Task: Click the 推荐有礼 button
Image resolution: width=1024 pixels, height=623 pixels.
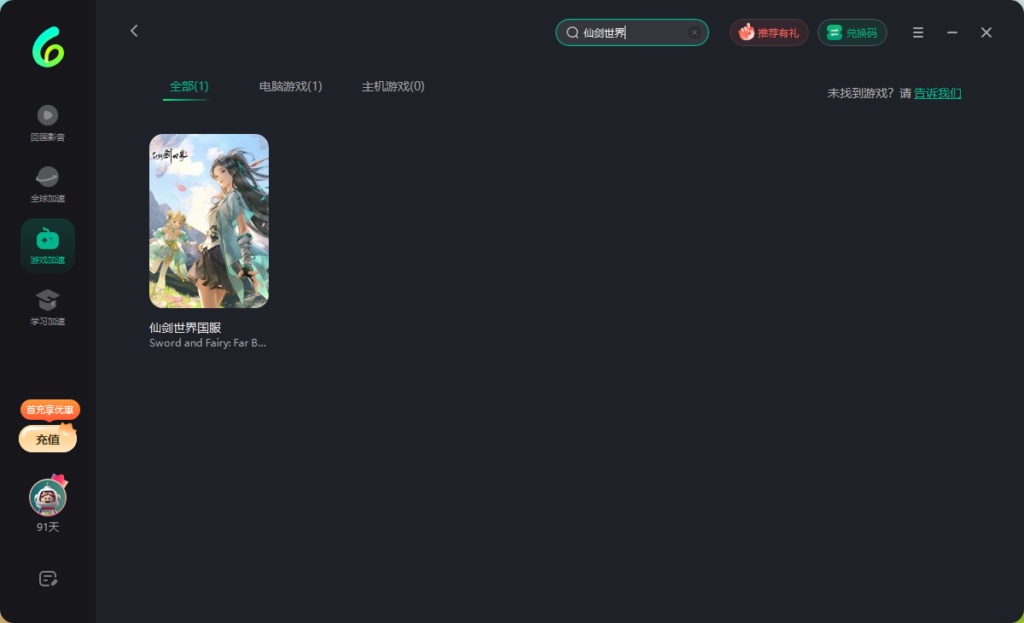Action: coord(768,33)
